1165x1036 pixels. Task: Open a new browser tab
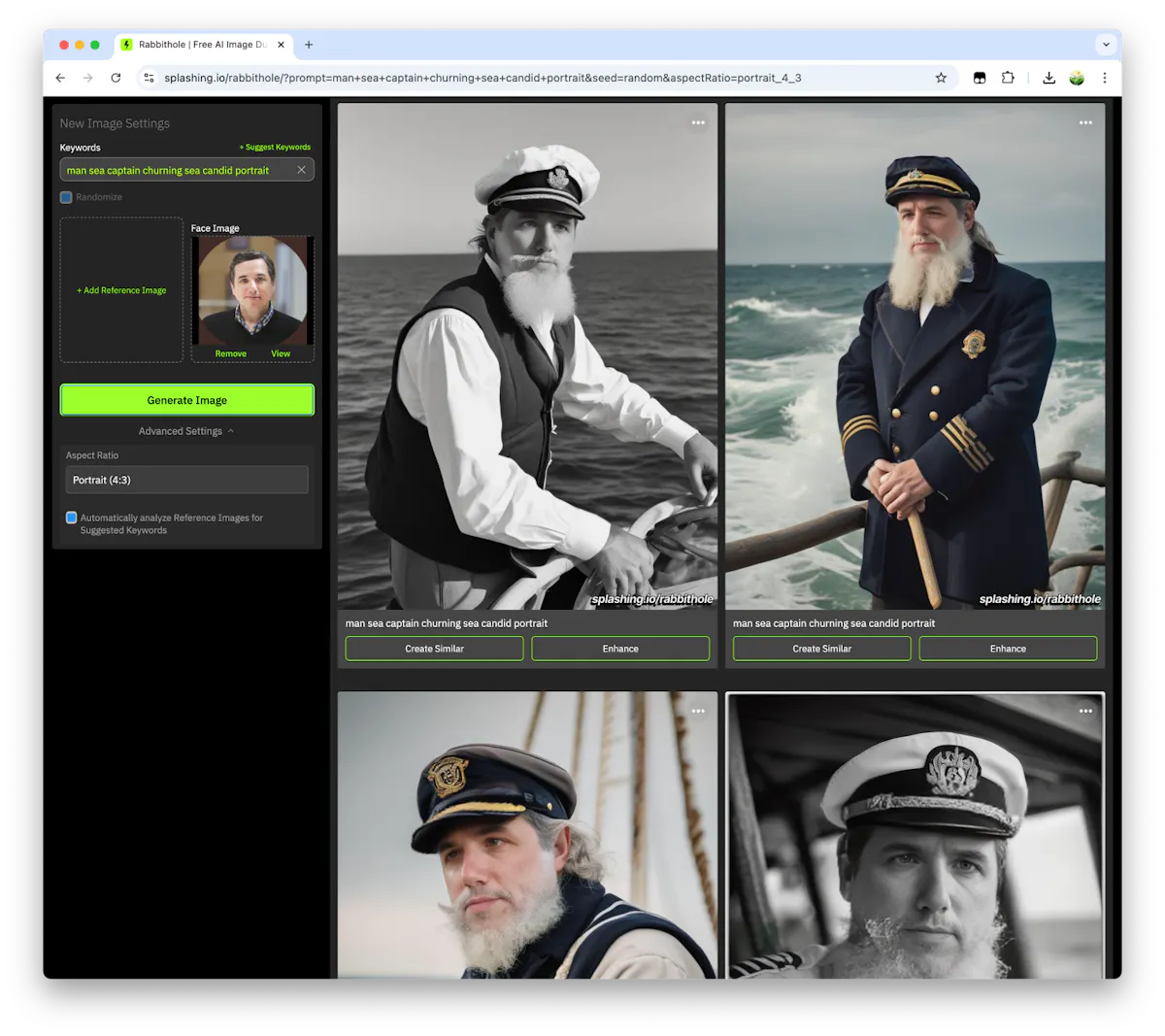(309, 45)
